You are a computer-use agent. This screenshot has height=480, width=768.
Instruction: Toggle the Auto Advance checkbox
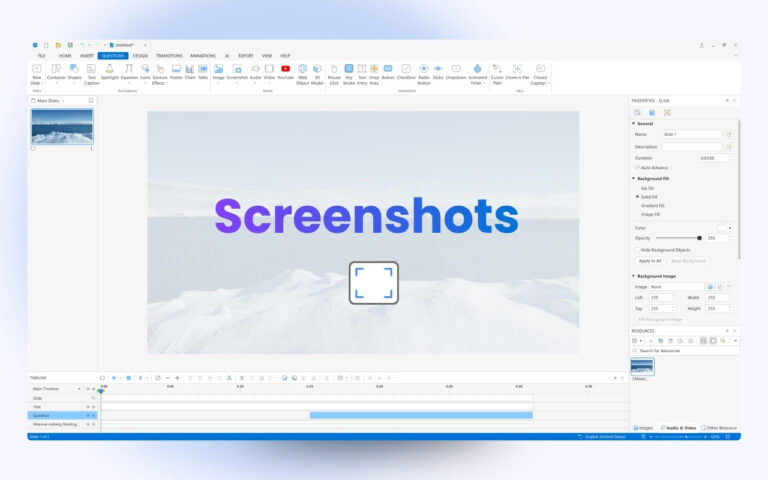pos(637,168)
